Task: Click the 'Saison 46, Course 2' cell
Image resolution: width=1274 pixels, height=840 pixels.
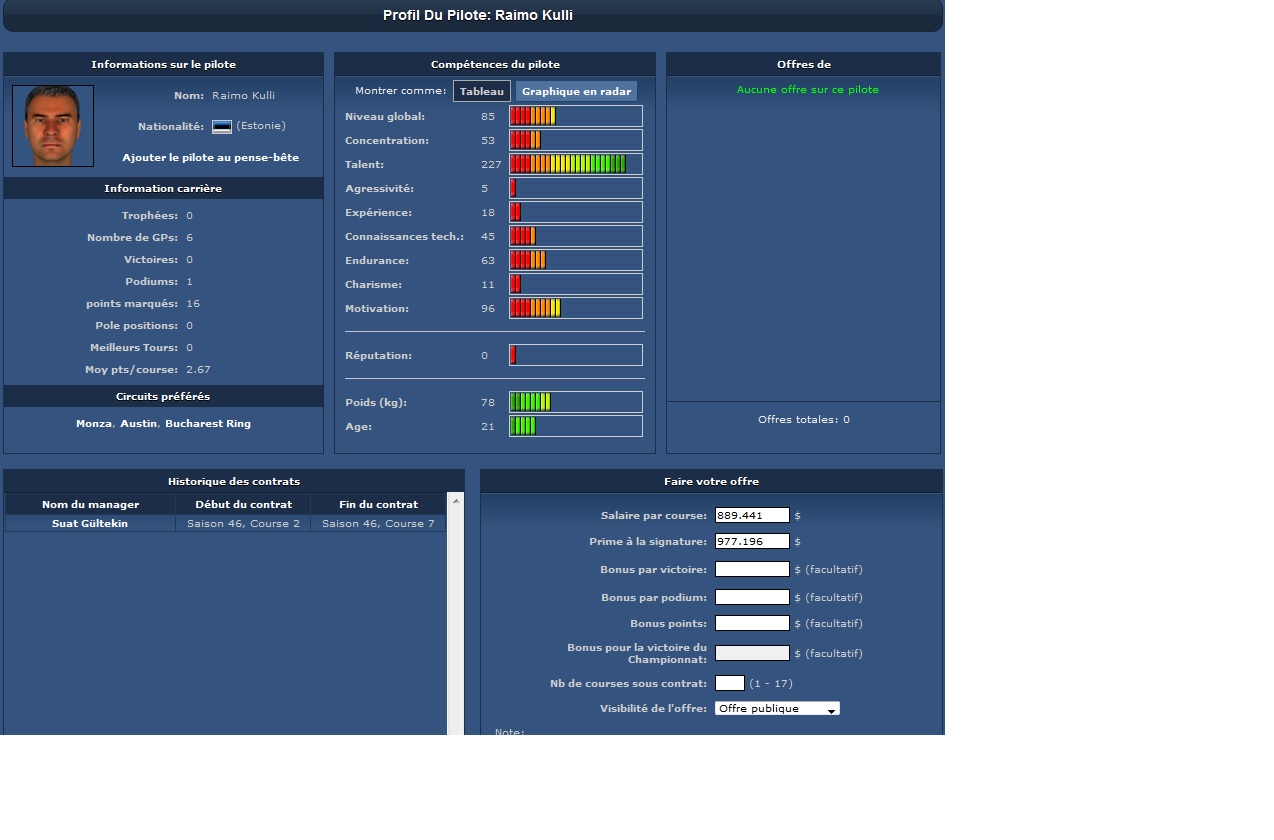Action: tap(243, 524)
